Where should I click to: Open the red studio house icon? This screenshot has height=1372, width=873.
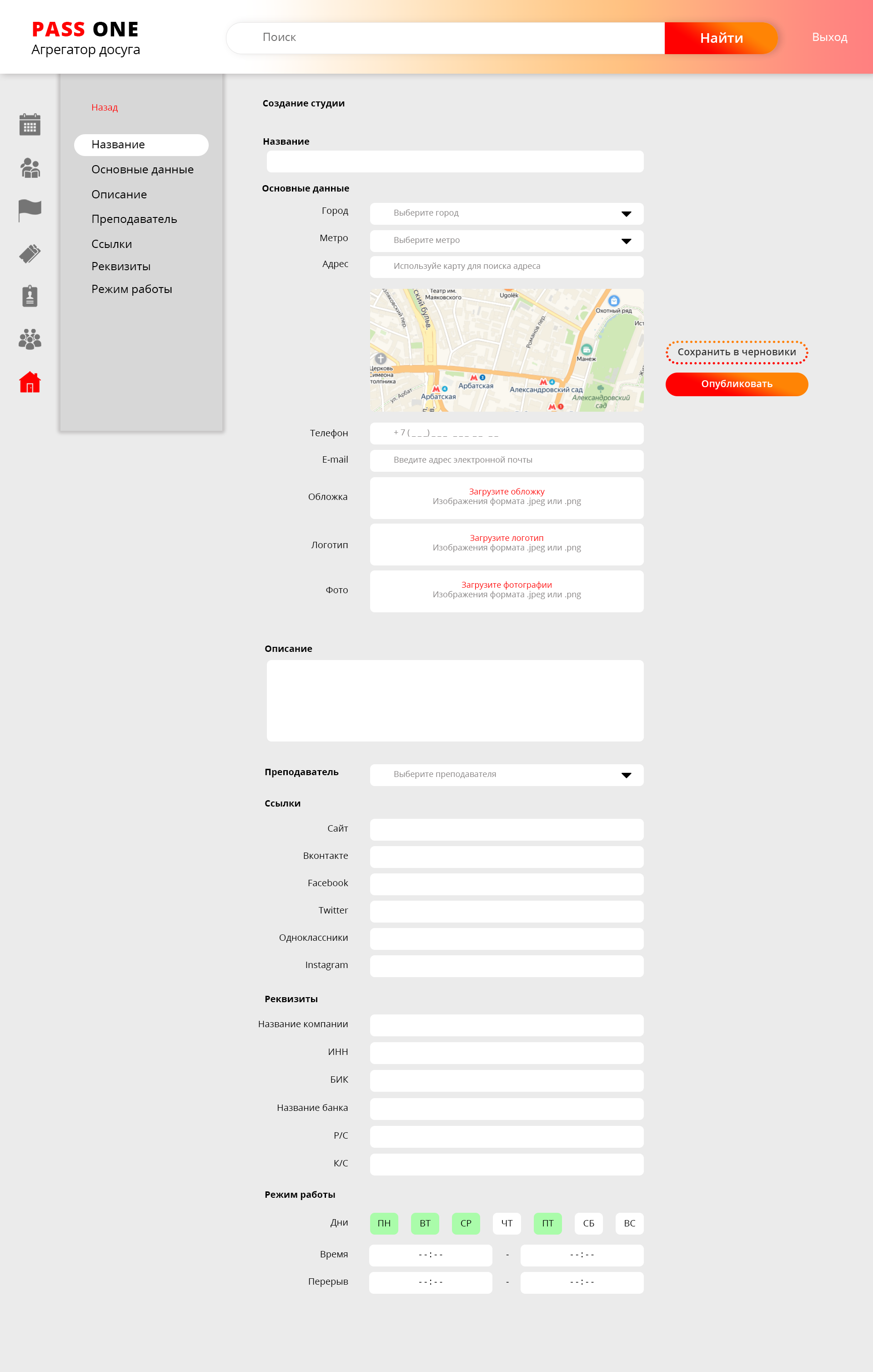pyautogui.click(x=30, y=382)
